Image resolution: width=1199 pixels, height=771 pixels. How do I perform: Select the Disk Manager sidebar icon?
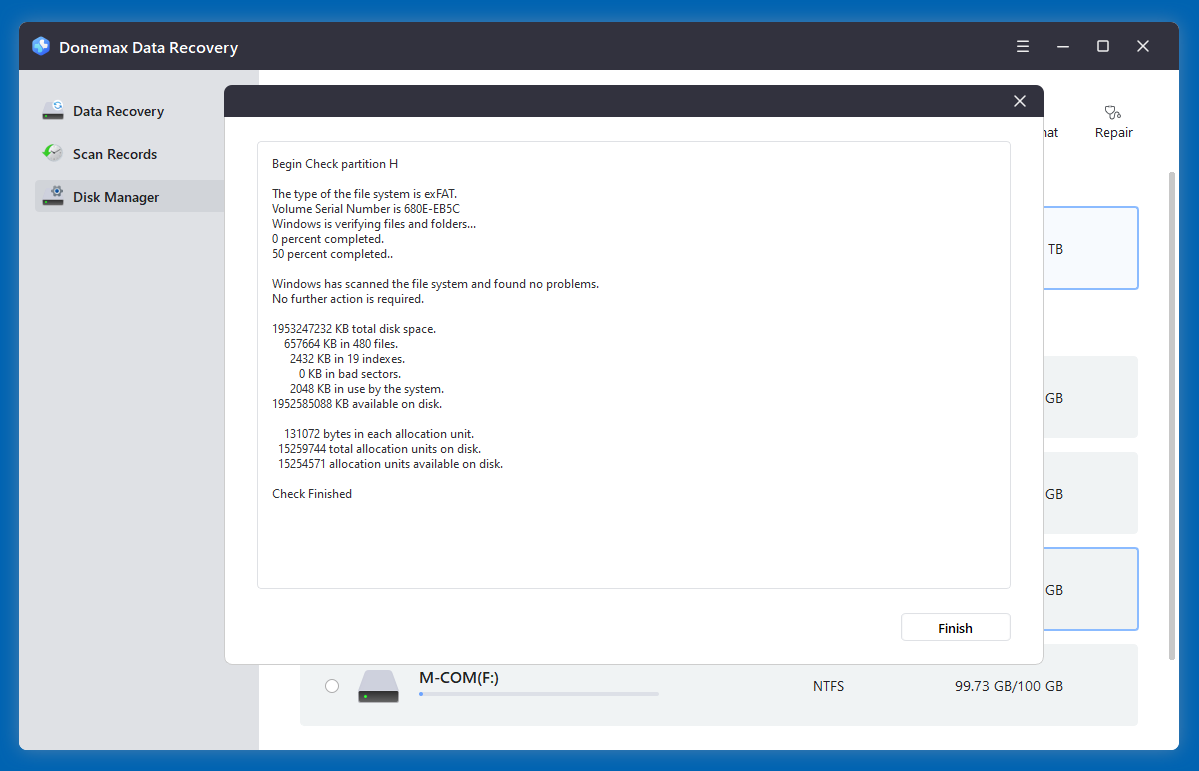[52, 196]
